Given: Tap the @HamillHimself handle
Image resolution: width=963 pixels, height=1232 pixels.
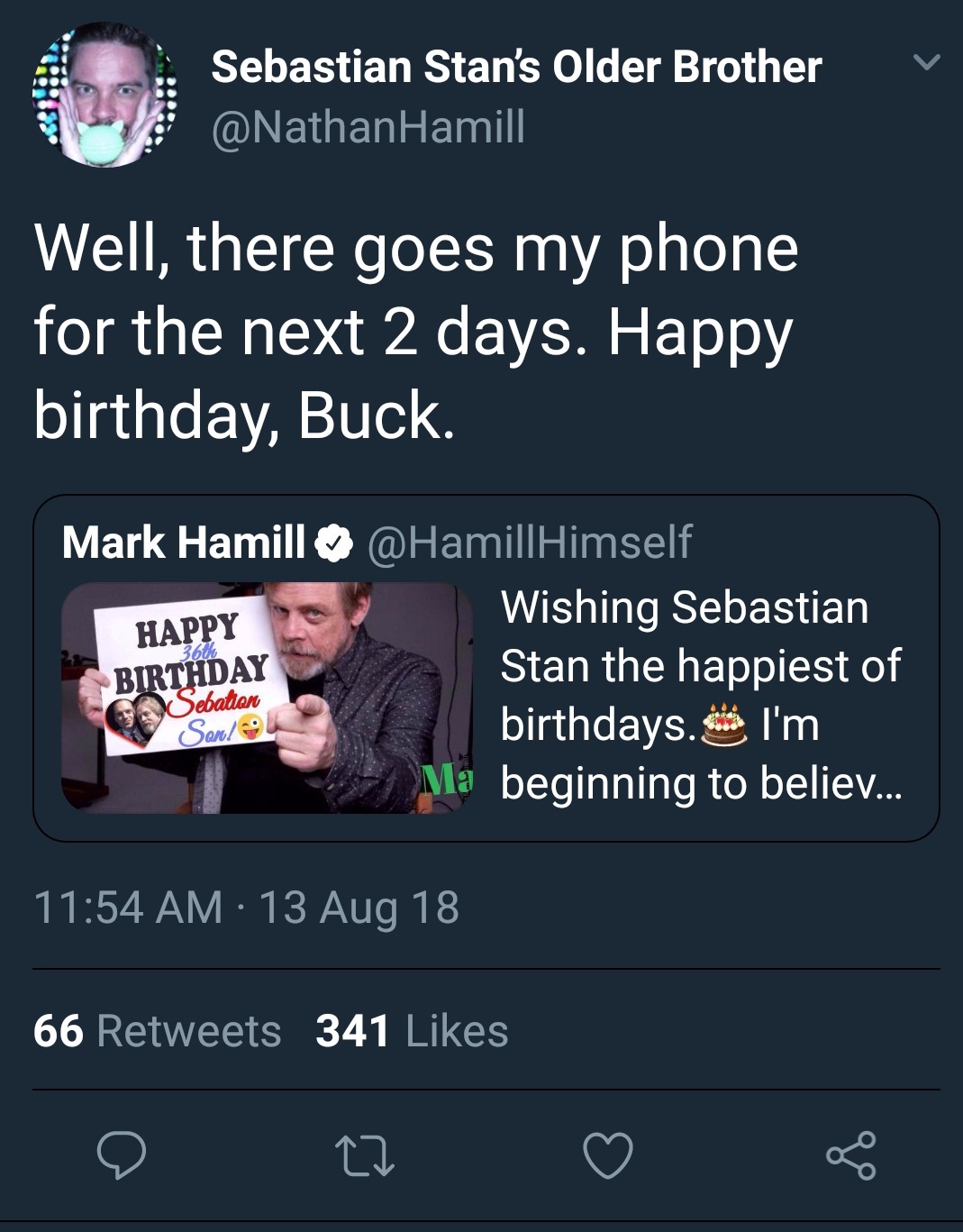Looking at the screenshot, I should coord(529,542).
